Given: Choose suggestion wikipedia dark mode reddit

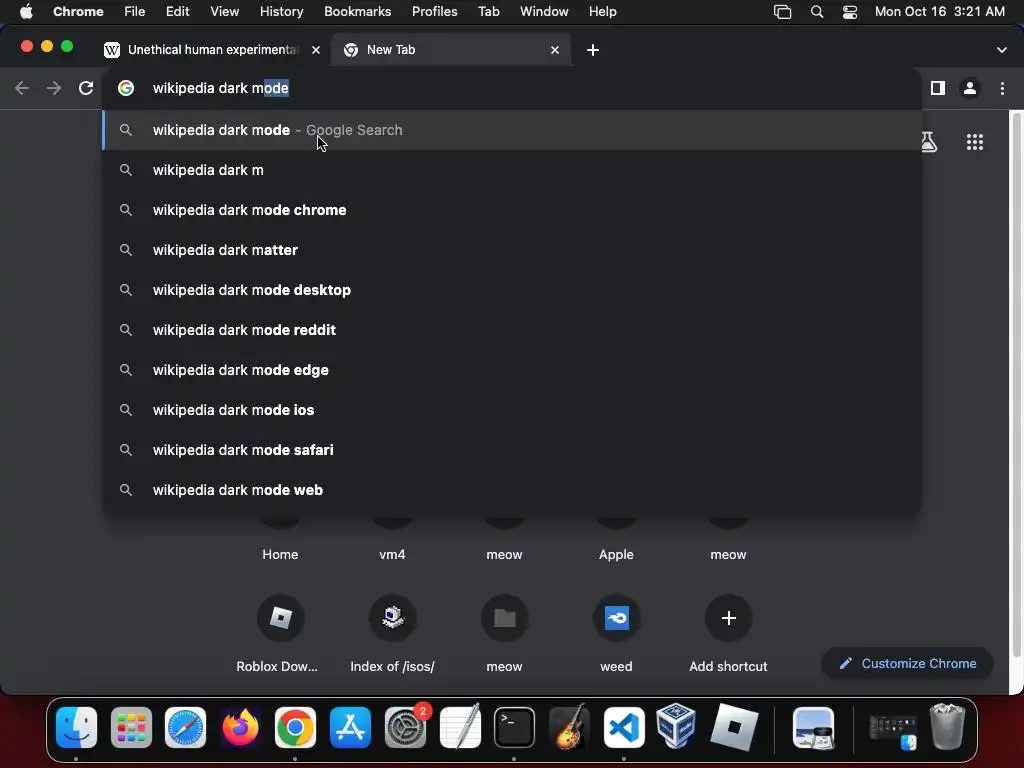Looking at the screenshot, I should tap(512, 330).
